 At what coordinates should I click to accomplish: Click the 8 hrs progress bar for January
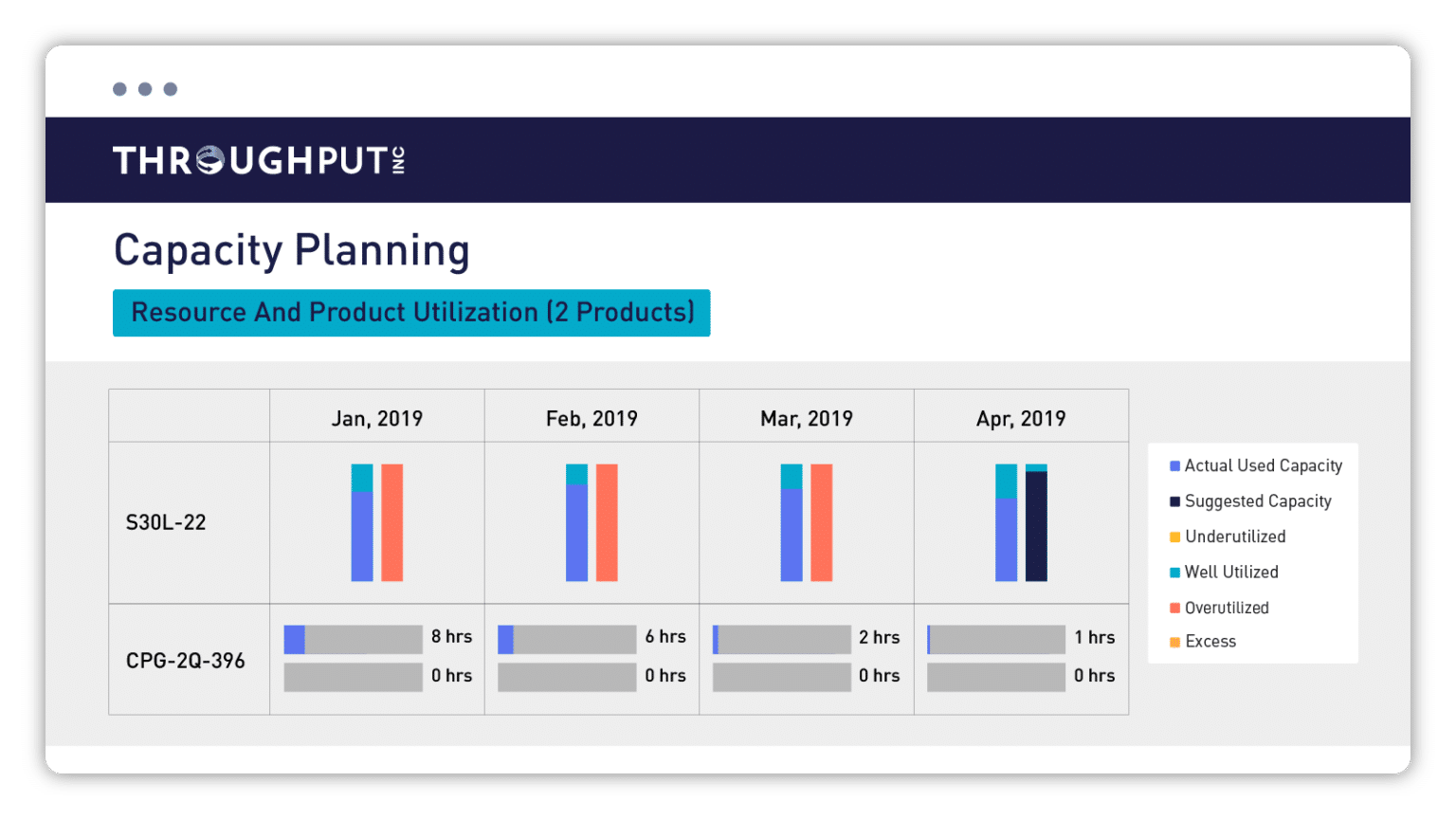coord(353,640)
